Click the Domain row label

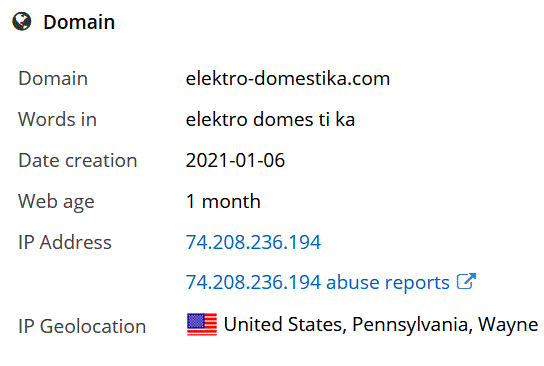53,78
